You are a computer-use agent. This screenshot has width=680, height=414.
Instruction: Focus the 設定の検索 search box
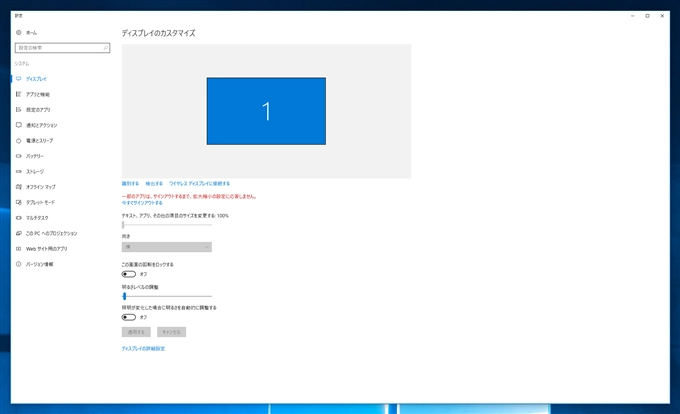click(62, 48)
